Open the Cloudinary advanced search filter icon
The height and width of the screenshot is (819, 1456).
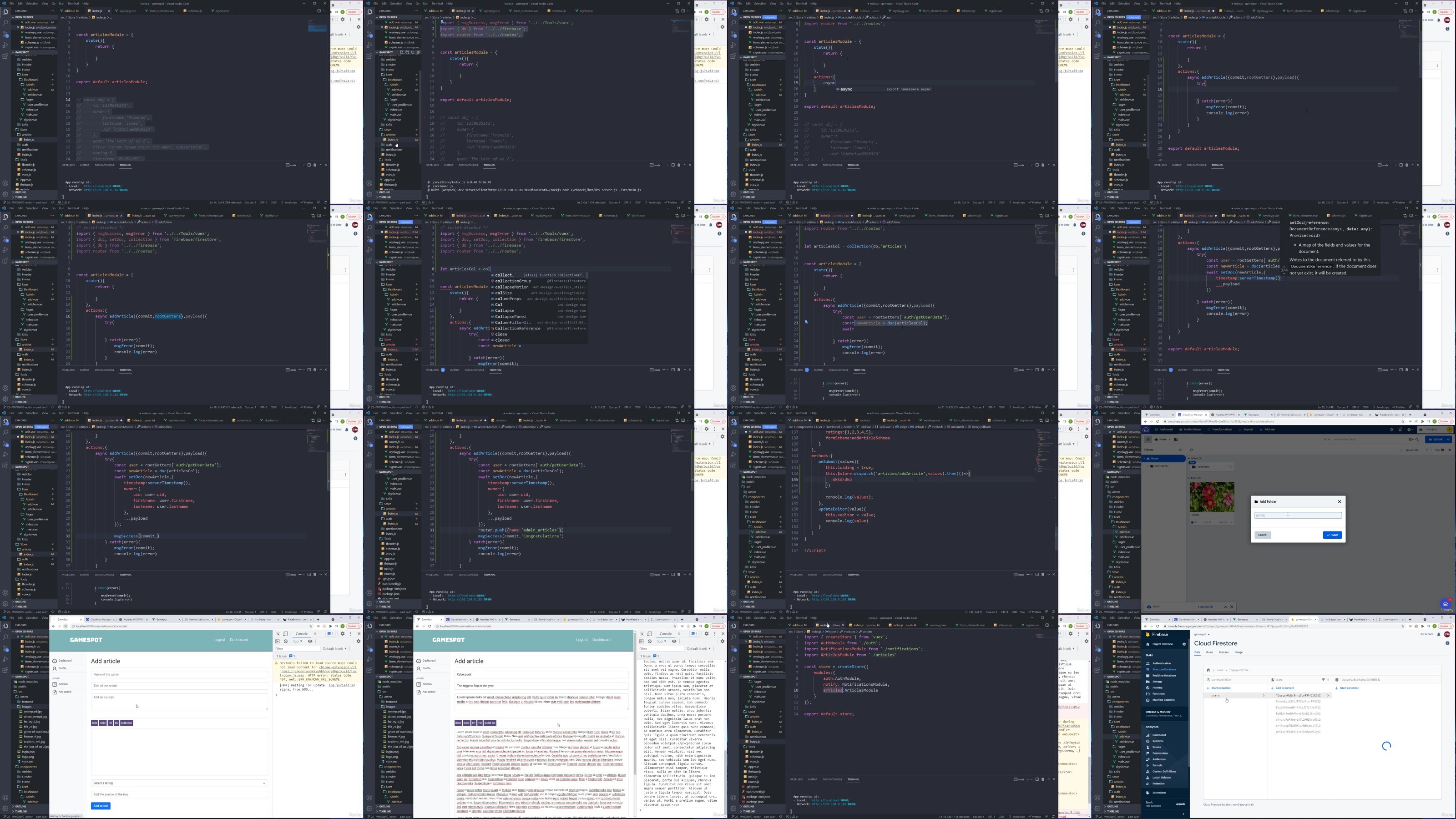pyautogui.click(x=1411, y=439)
